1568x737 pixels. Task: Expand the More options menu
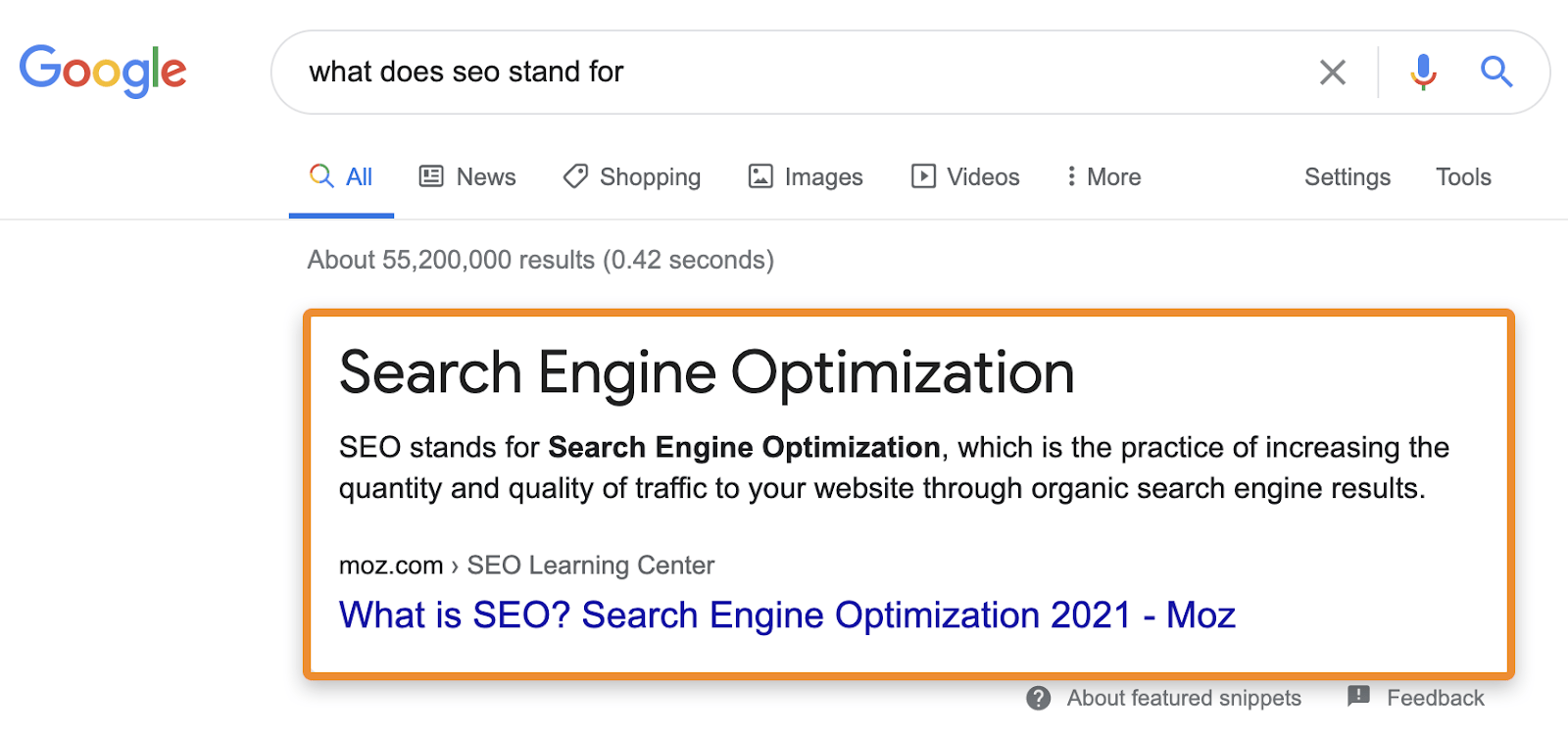click(1104, 176)
